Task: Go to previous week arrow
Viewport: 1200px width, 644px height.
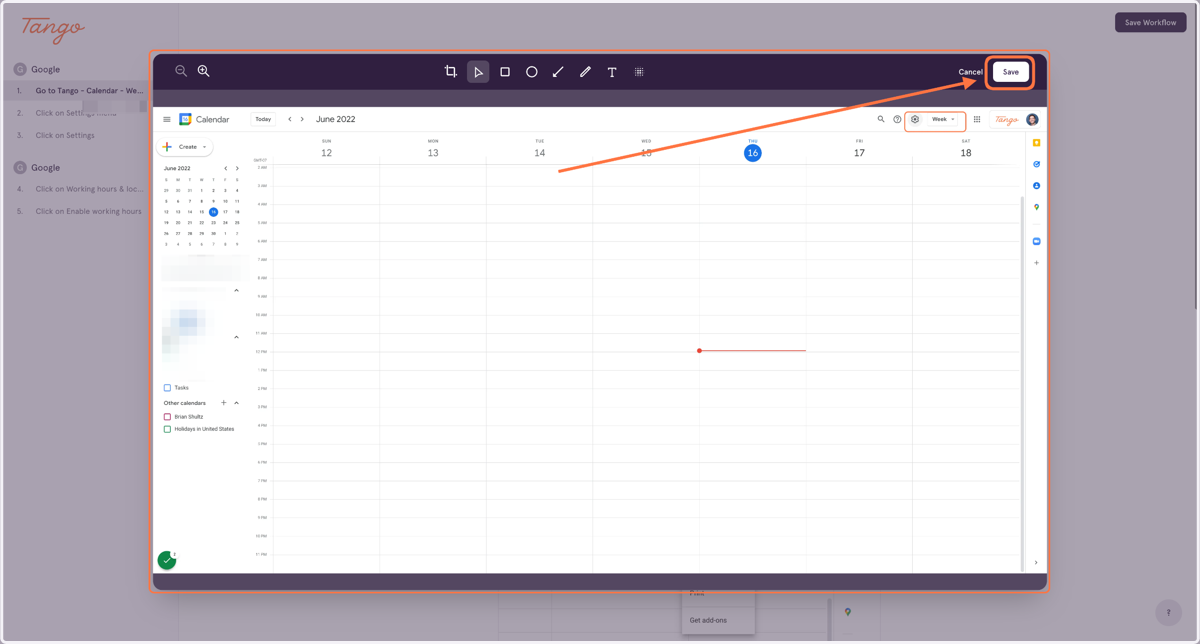Action: tap(290, 119)
